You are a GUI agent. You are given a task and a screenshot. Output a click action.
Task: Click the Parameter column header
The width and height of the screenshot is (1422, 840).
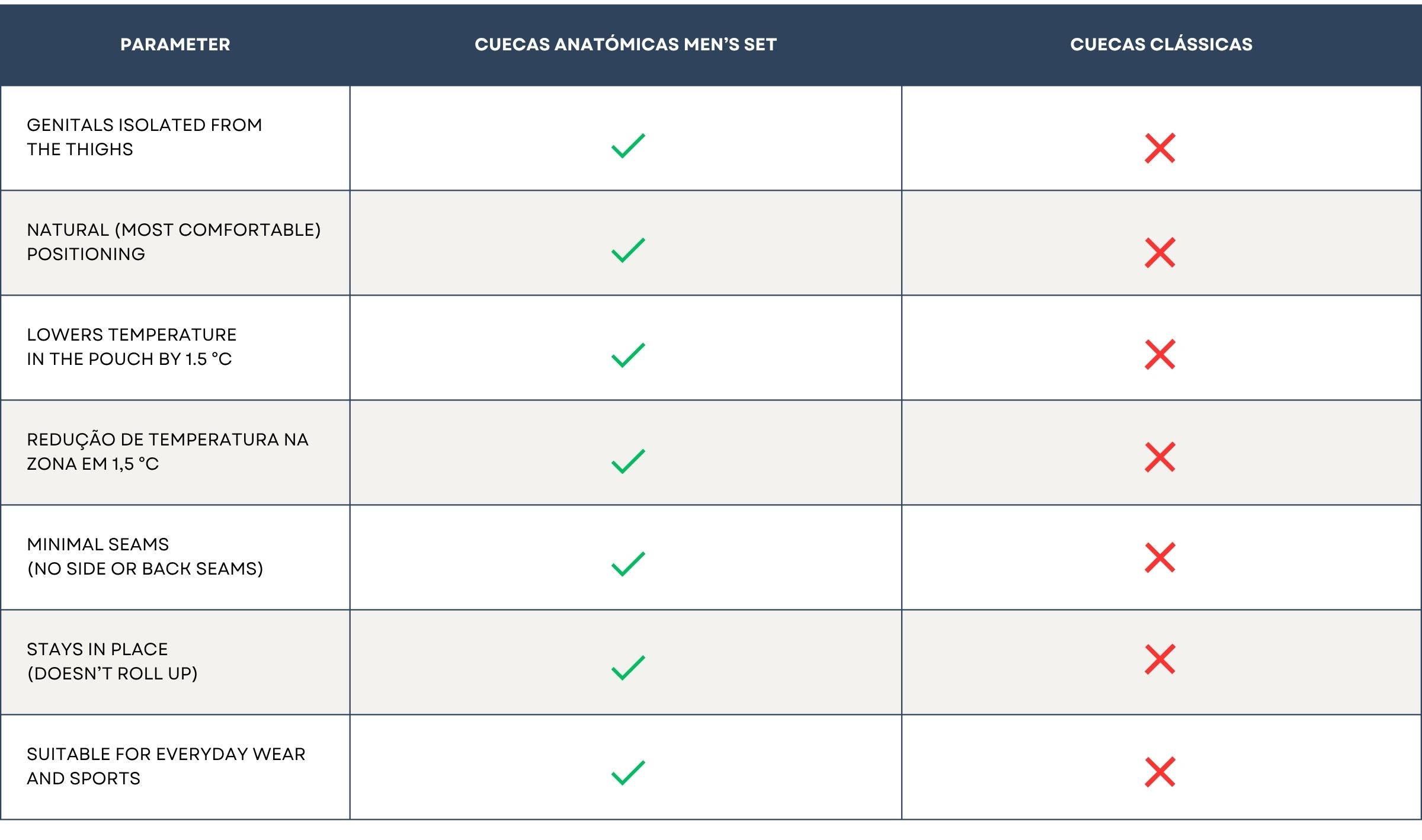coord(175,44)
